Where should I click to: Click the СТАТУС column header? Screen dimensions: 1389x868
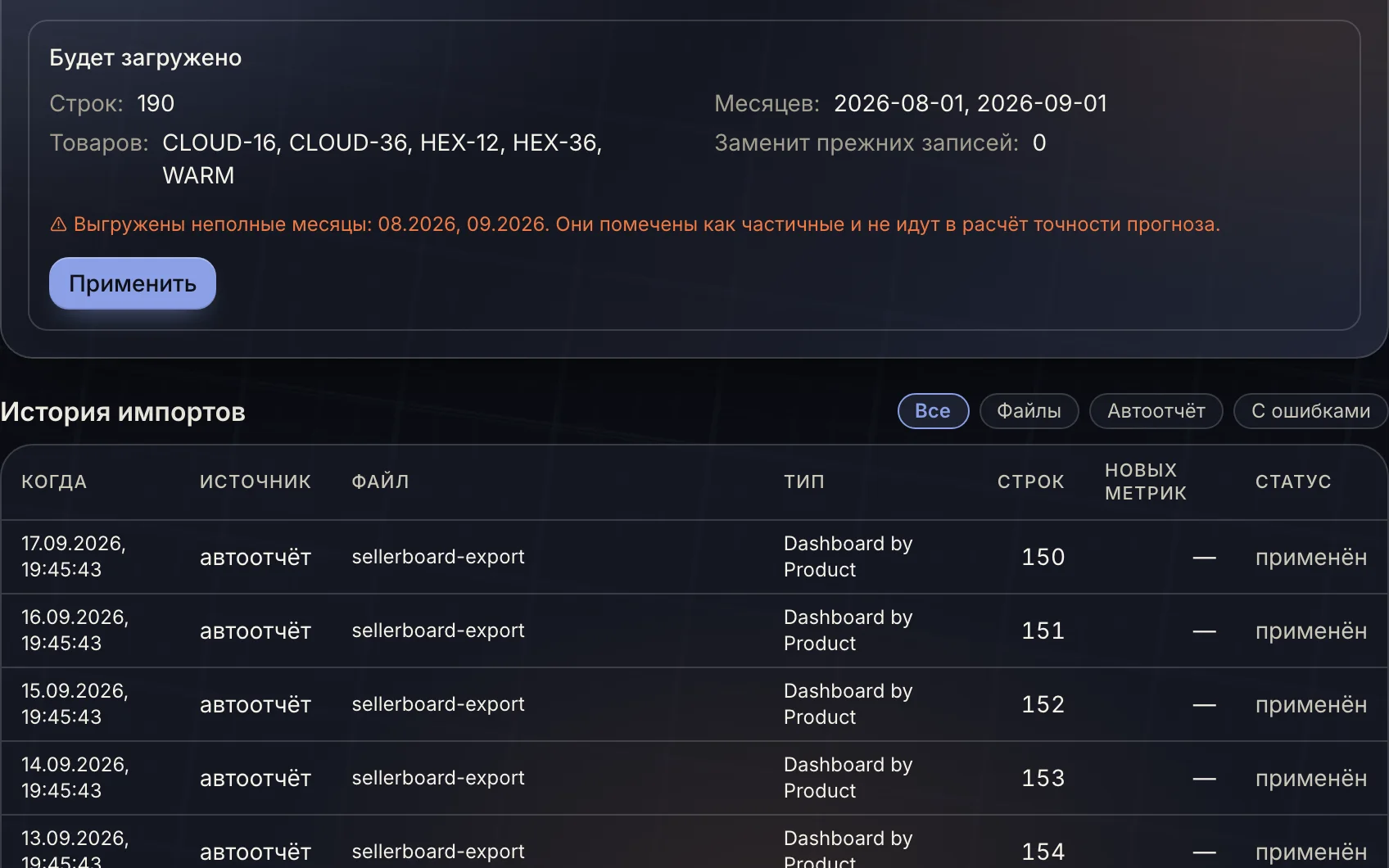[1293, 481]
